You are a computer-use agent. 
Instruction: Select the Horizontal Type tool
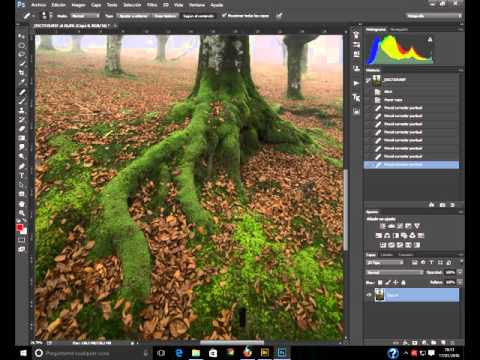point(22,175)
